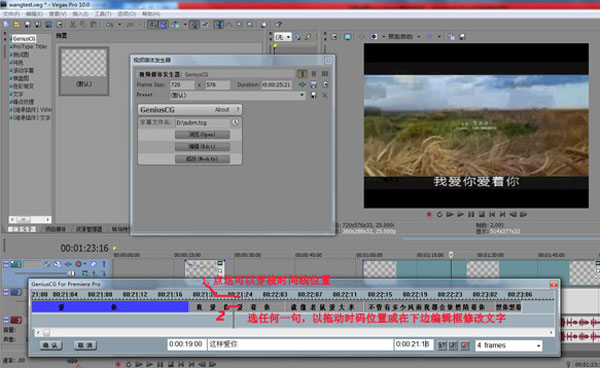This screenshot has height=368, width=600.
Task: Click the New project icon in main toolbar
Action: tap(6, 24)
